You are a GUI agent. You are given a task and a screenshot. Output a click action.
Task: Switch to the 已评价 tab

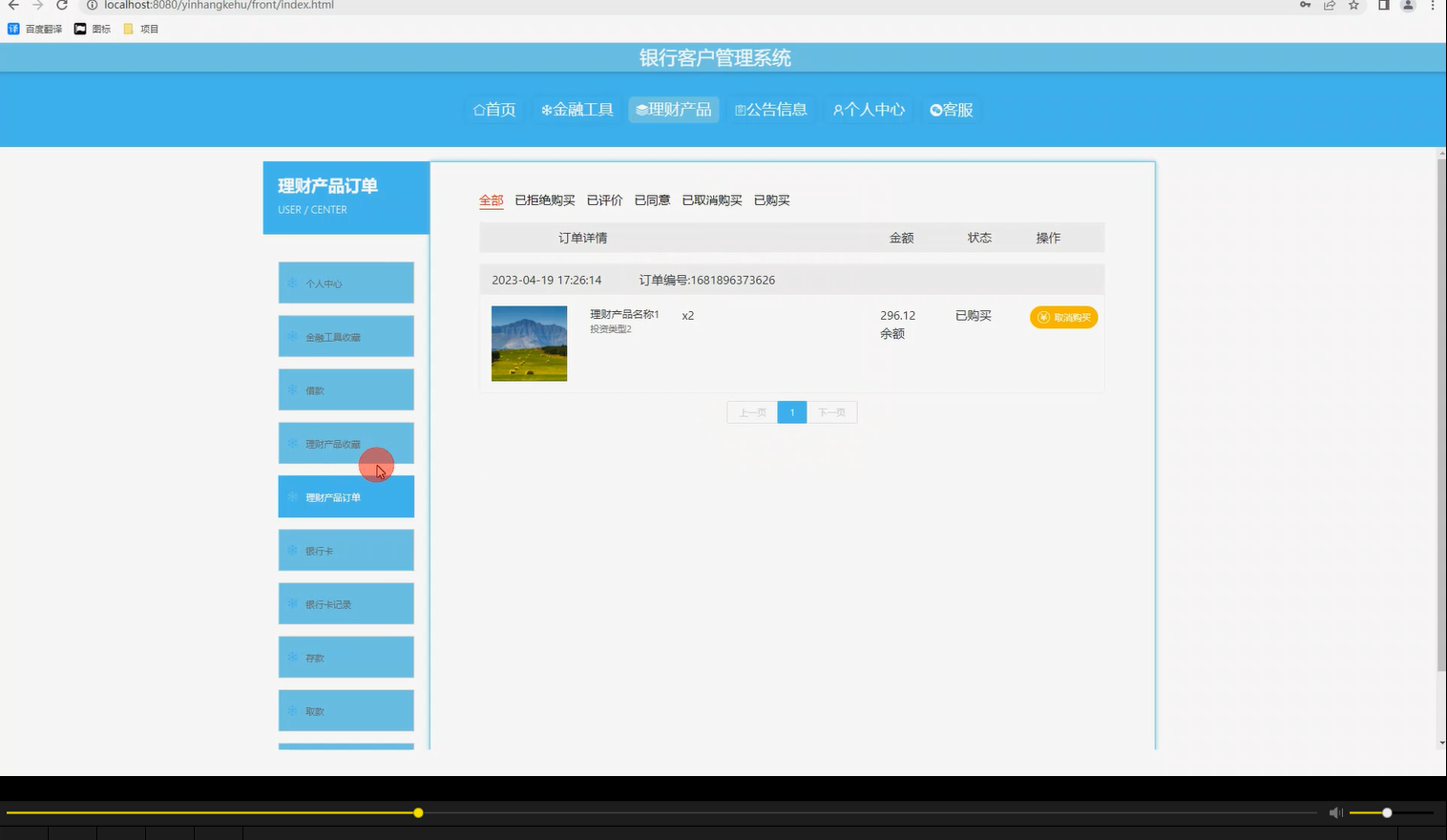[x=604, y=200]
